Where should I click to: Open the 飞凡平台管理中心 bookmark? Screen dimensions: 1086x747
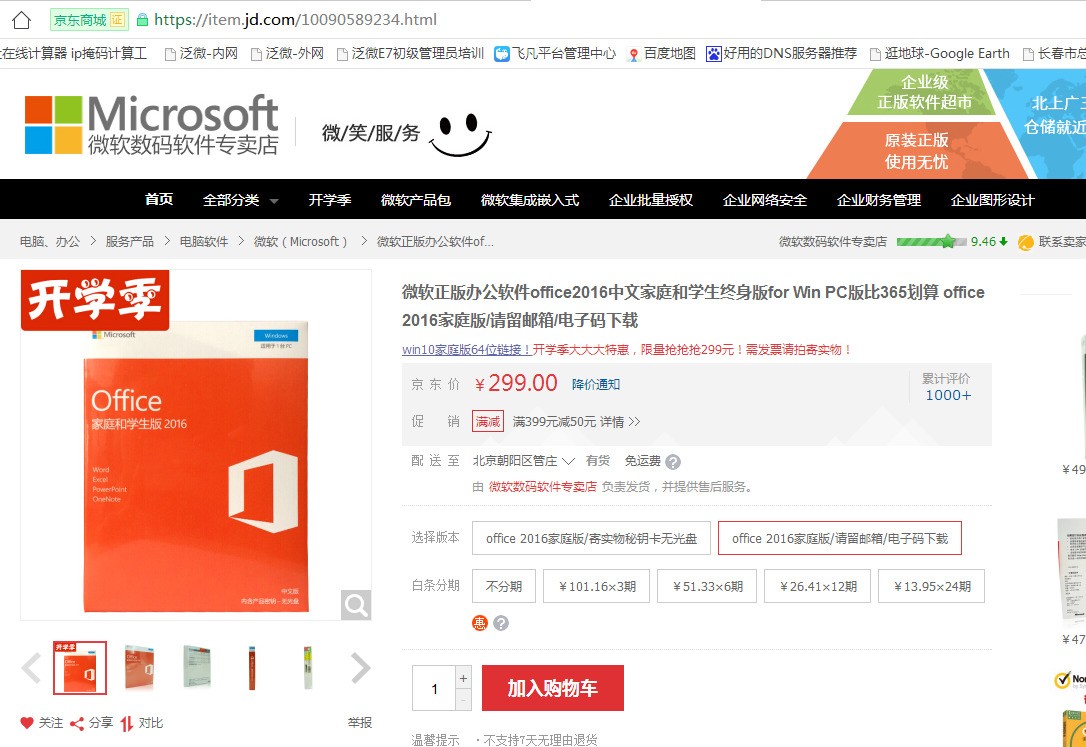tap(555, 53)
